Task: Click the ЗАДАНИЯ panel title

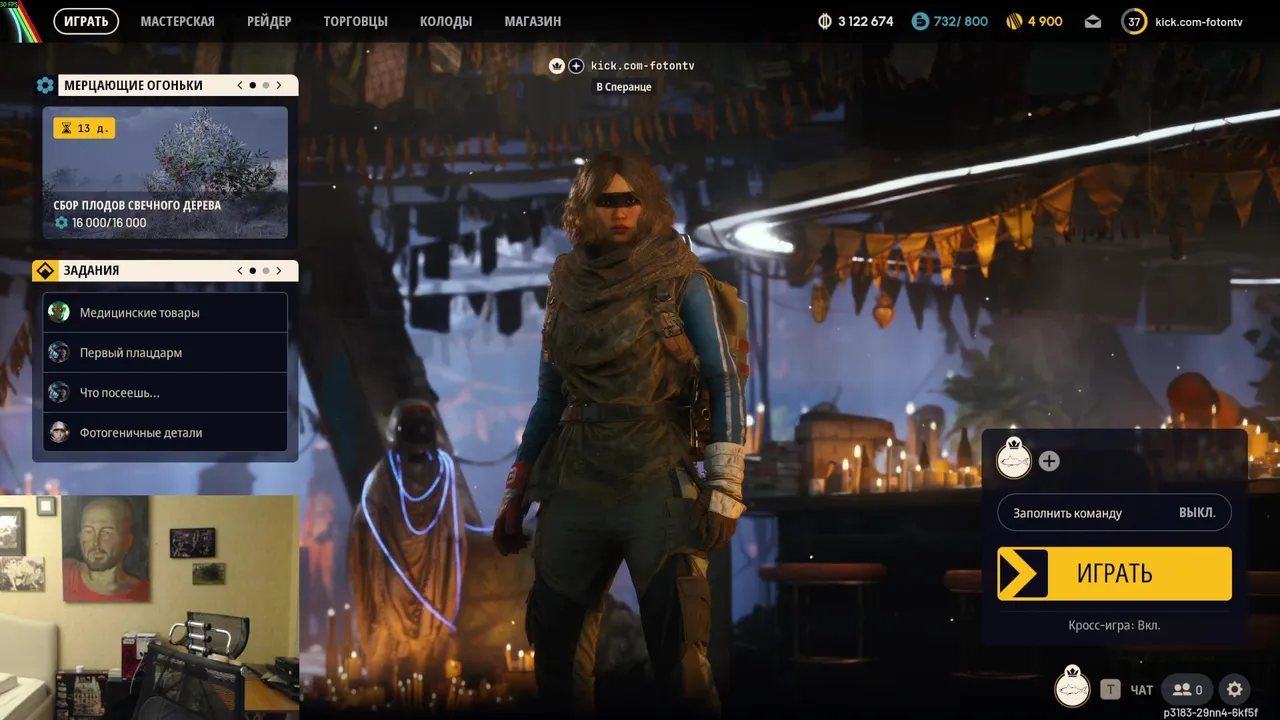Action: 91,271
